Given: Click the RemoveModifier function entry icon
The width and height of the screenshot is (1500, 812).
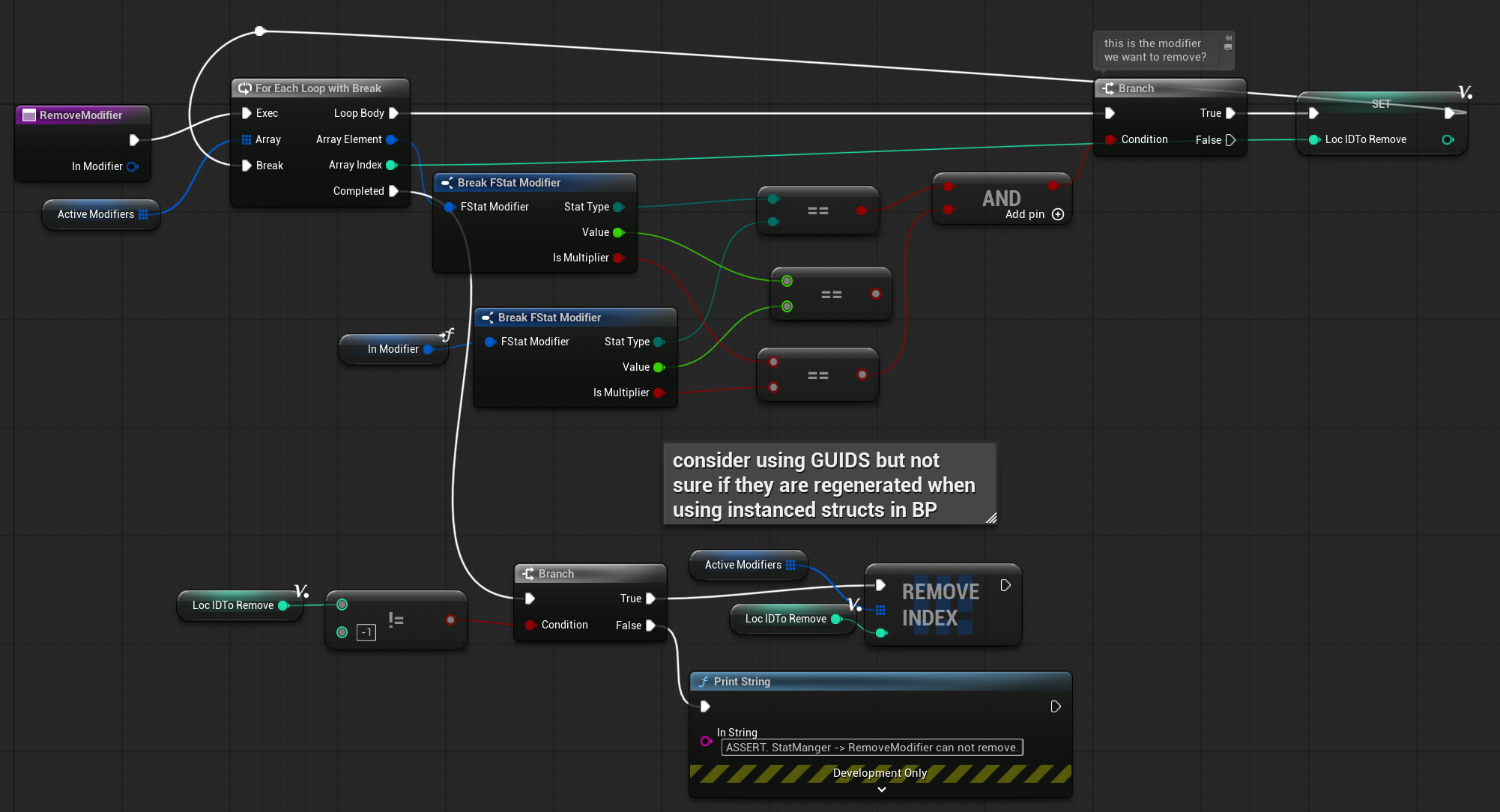Looking at the screenshot, I should (29, 115).
